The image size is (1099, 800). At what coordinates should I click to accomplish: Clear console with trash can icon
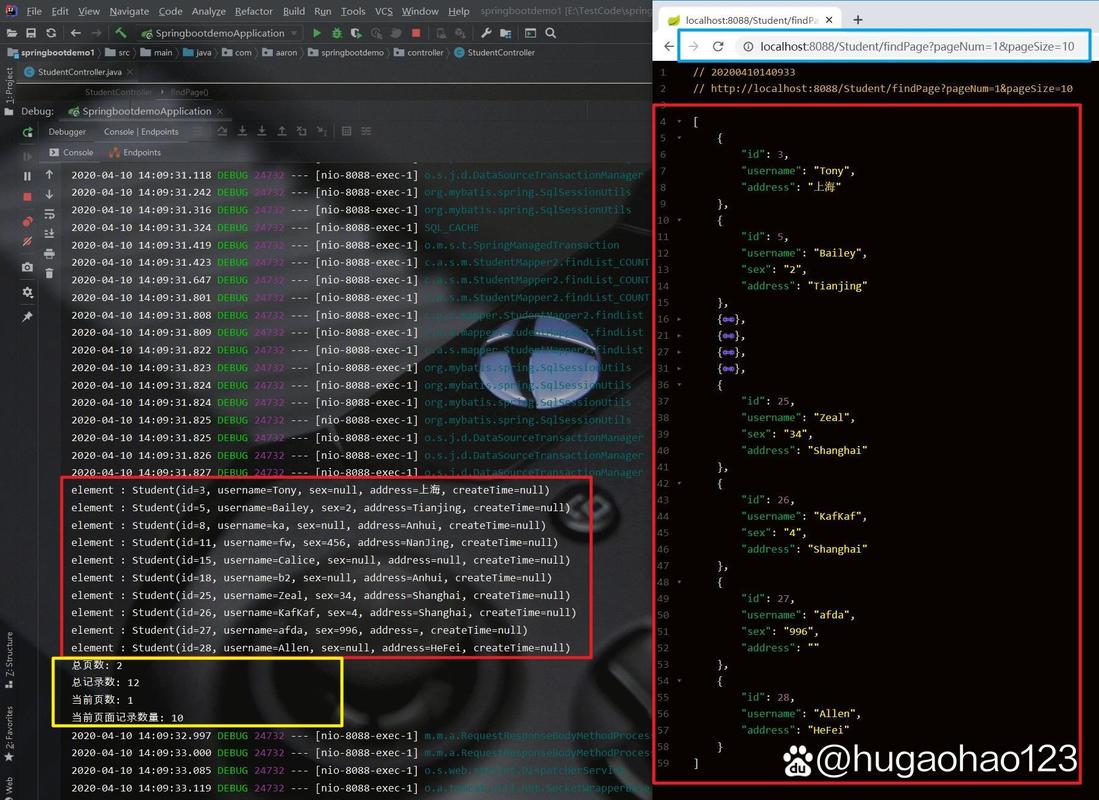click(x=49, y=273)
